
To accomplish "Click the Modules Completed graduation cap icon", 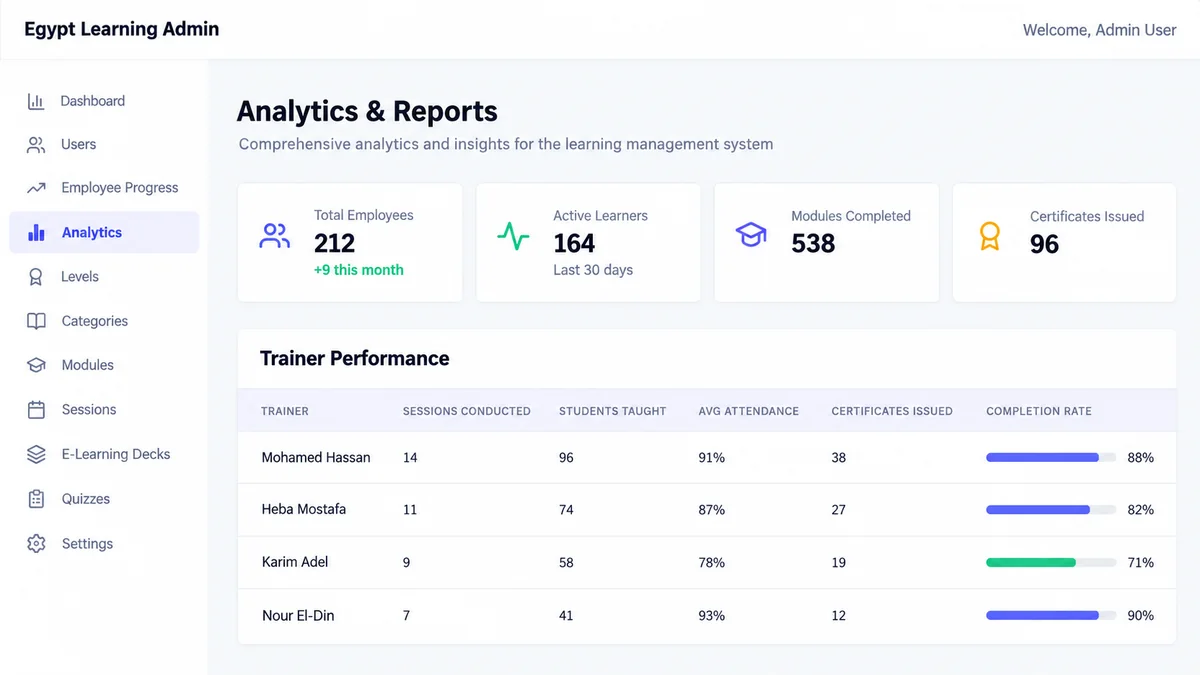I will click(x=751, y=236).
